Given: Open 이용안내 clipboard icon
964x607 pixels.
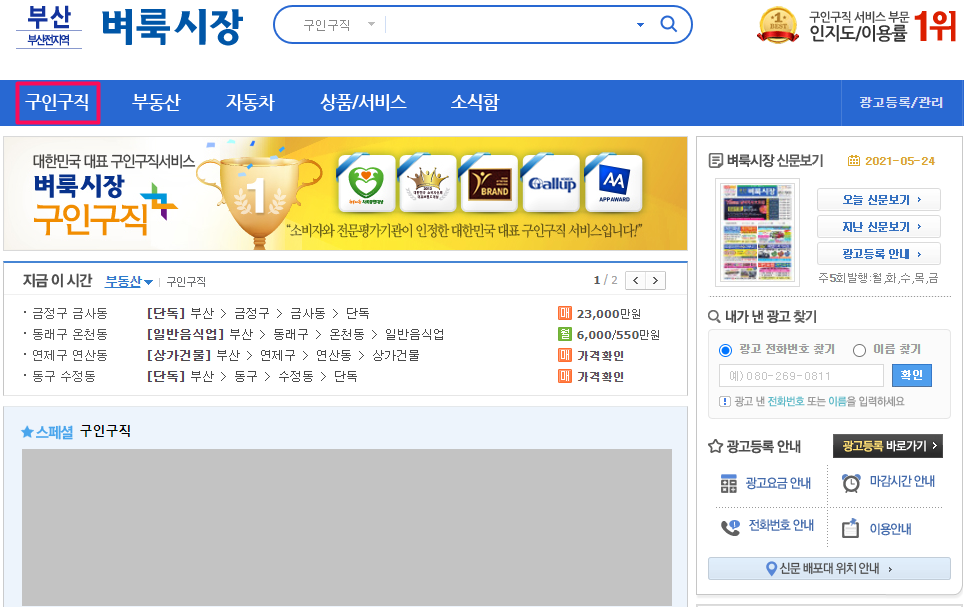Looking at the screenshot, I should (850, 528).
